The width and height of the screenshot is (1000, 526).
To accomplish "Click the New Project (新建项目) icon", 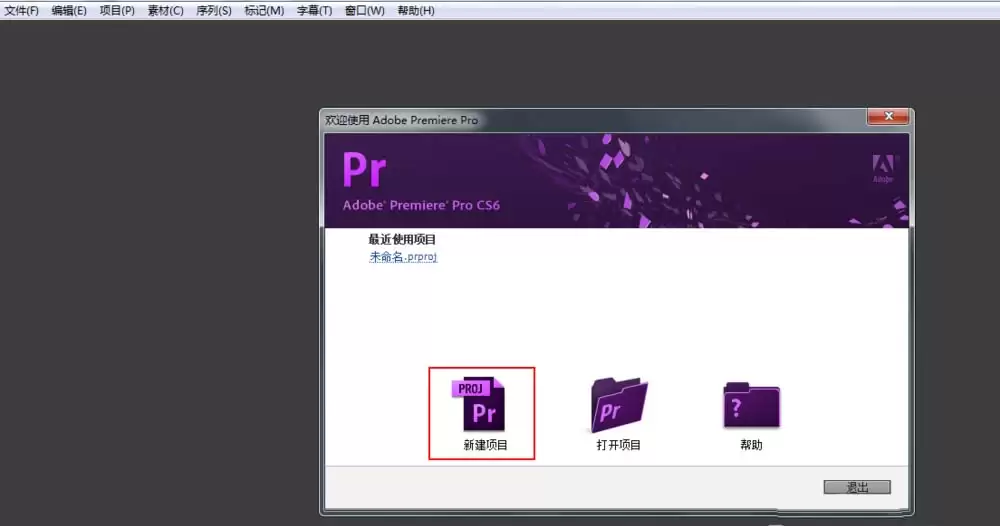I will 478,404.
